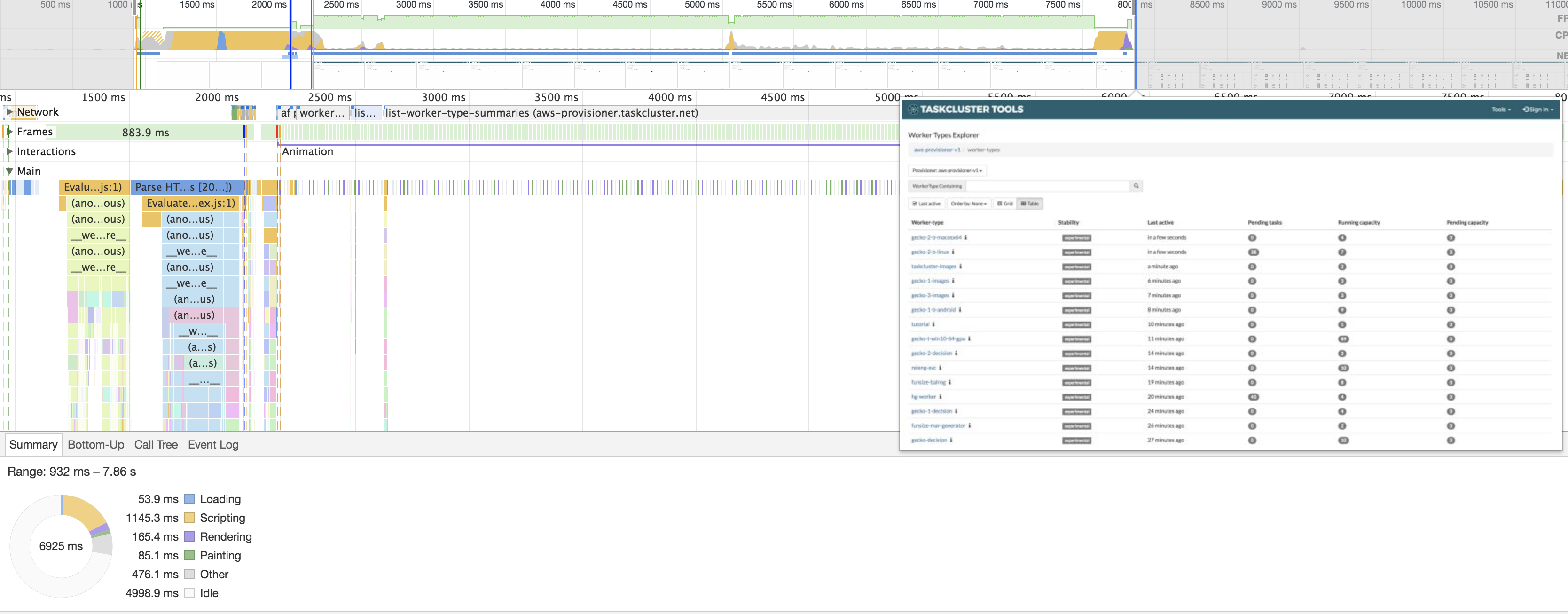Click info icon beside funsize-balrog
This screenshot has width=1568, height=614.
(949, 383)
